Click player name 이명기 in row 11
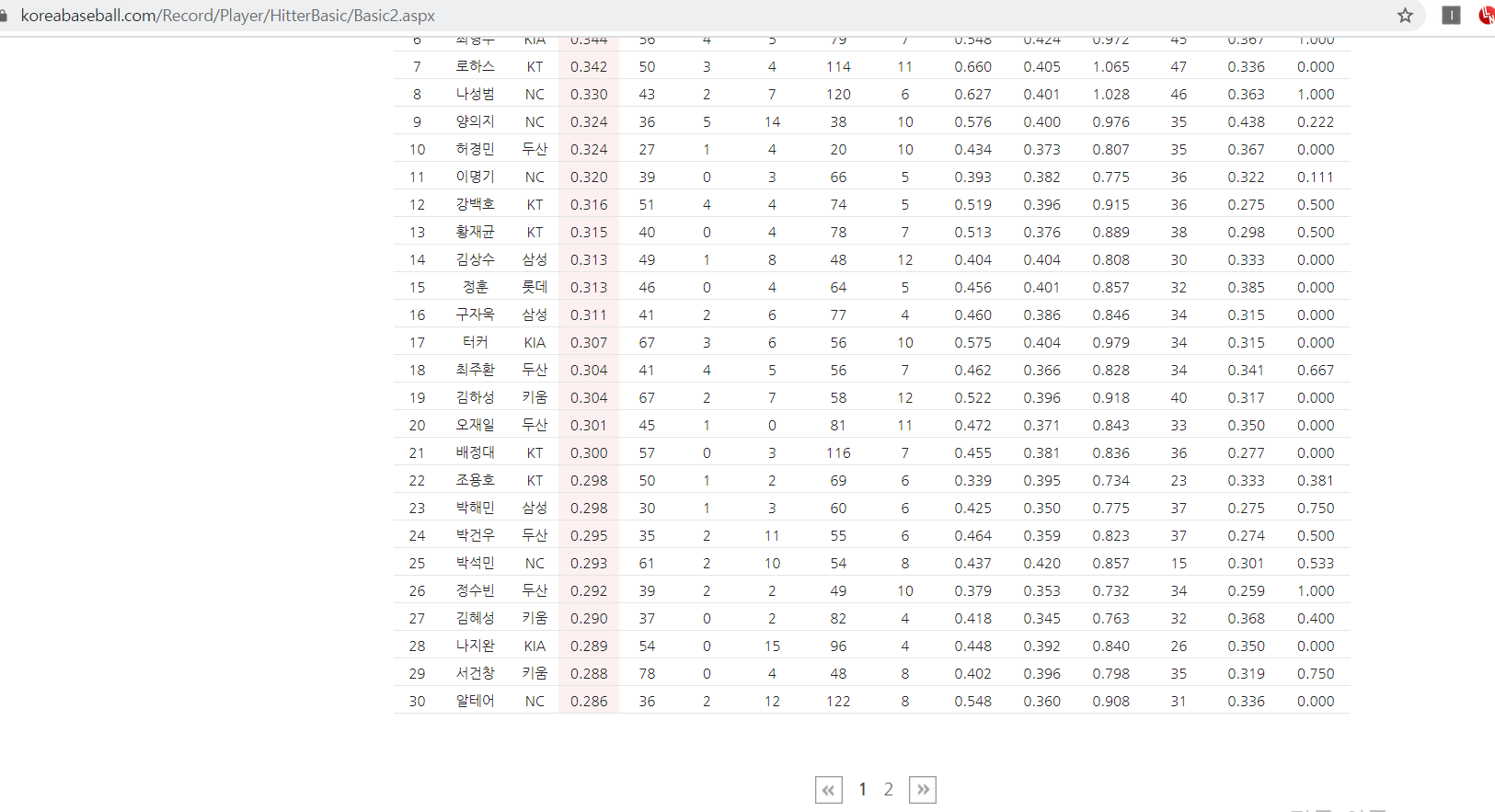 [x=476, y=177]
